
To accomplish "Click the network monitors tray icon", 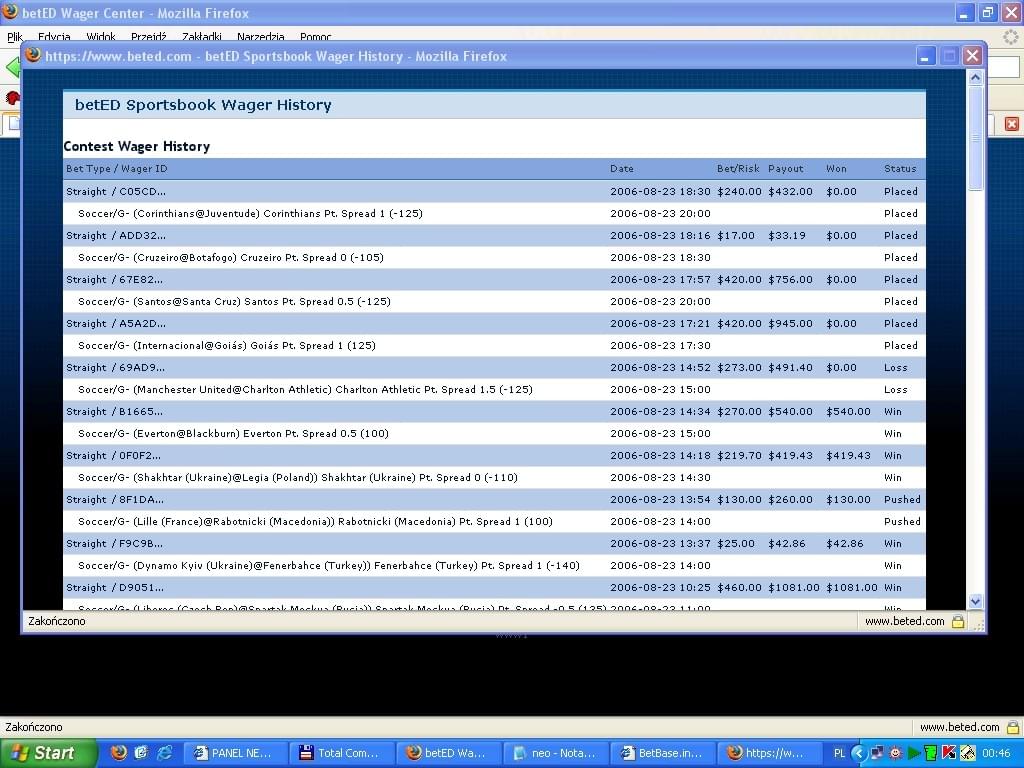I will pos(877,753).
